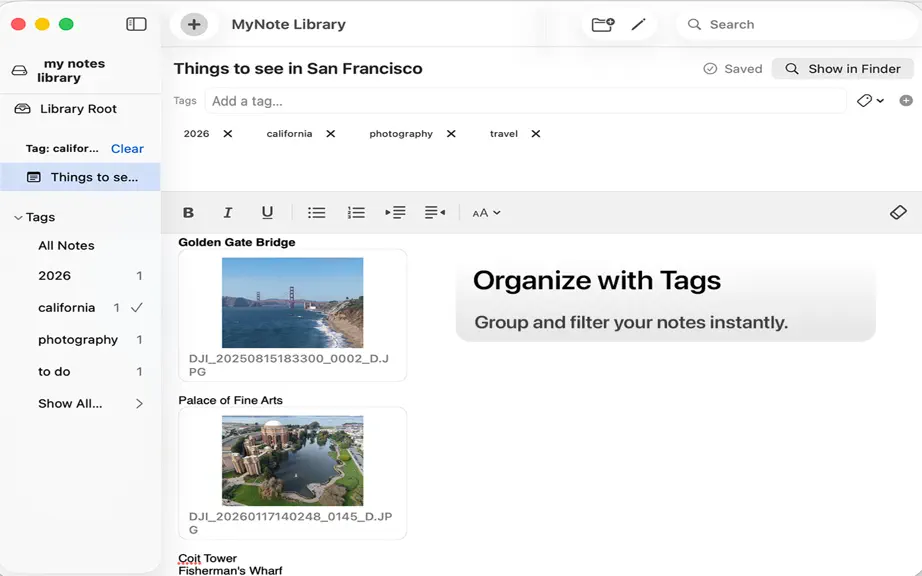Click Show in Finder button

pos(843,69)
